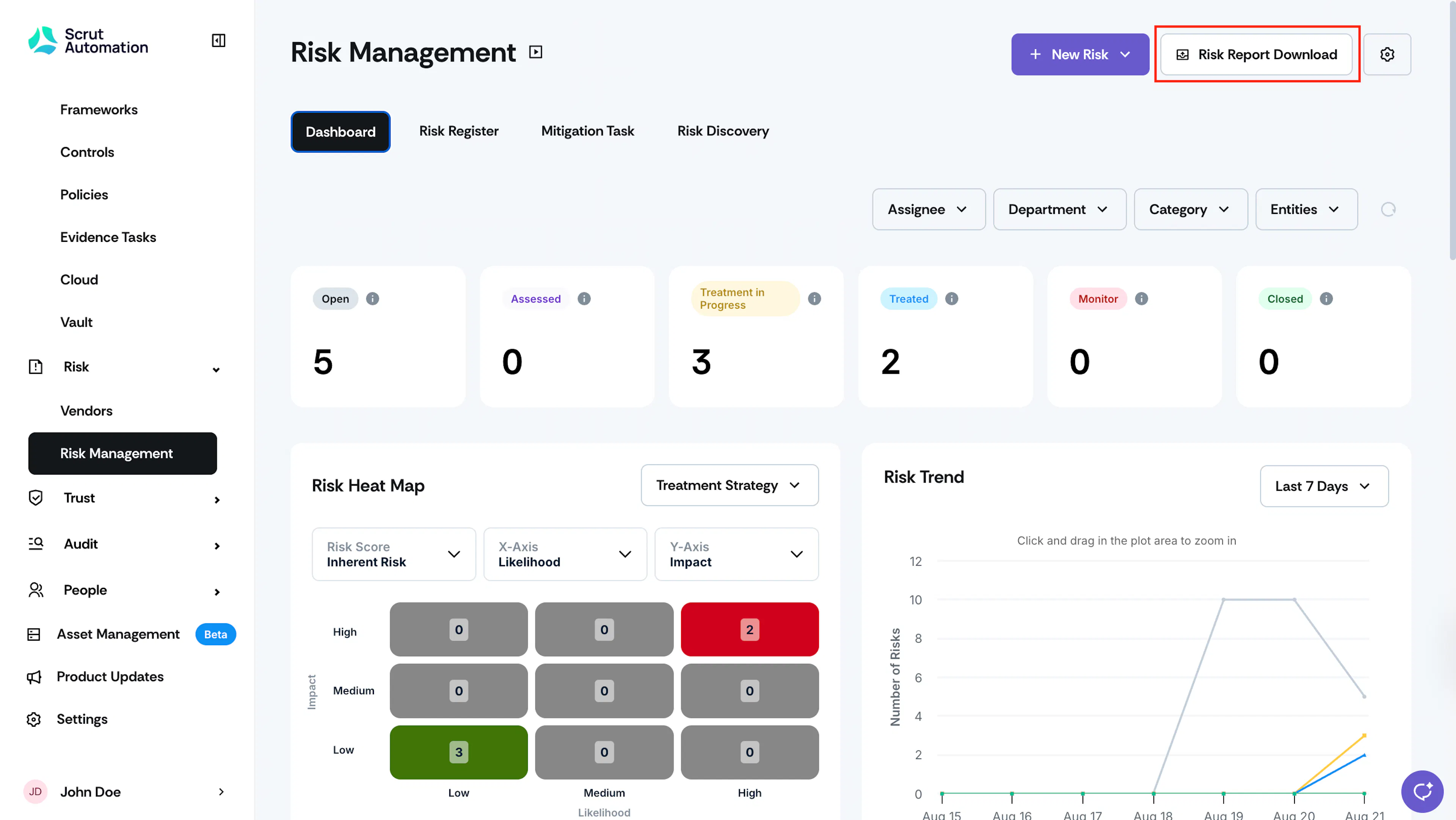Click info icon beside Treated status
The width and height of the screenshot is (1456, 820).
951,298
